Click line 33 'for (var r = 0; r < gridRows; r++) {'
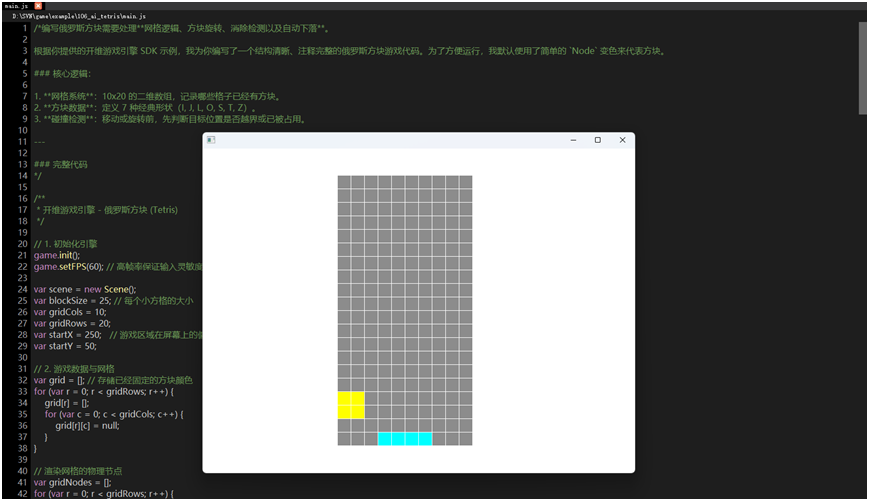Viewport: 869px width, 501px height. pos(104,392)
